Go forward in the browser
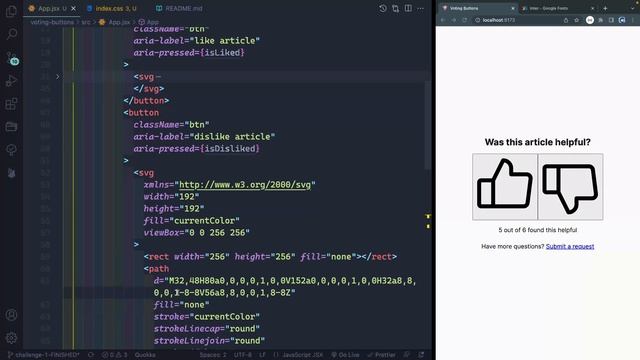 click(453, 20)
